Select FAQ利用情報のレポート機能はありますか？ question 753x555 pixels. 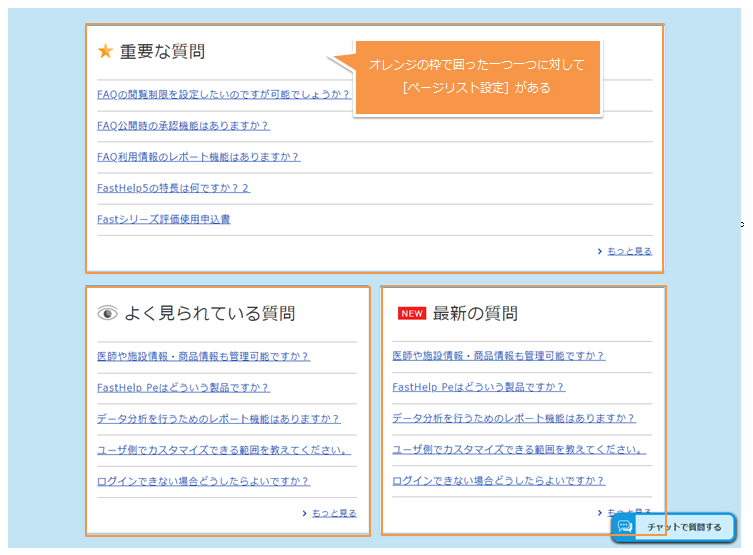click(198, 157)
